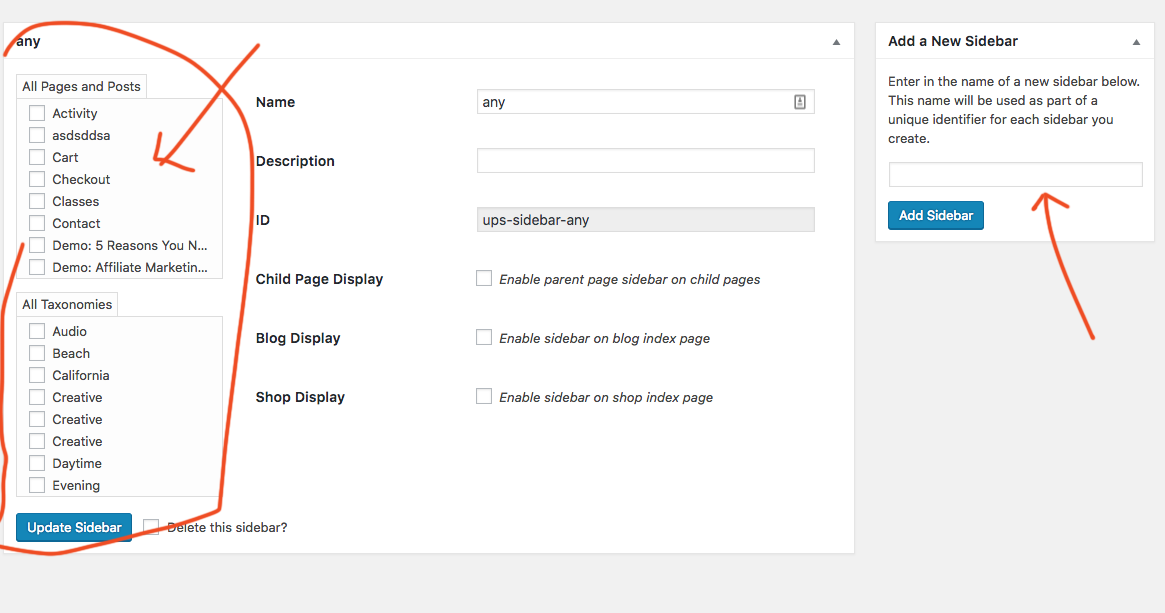Check the Activity page checkbox
Viewport: 1165px width, 613px height.
pos(37,113)
